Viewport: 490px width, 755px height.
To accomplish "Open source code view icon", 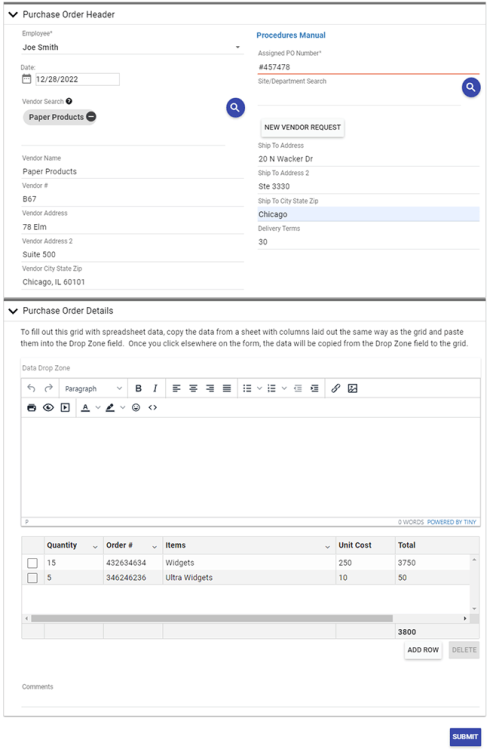I will point(153,407).
